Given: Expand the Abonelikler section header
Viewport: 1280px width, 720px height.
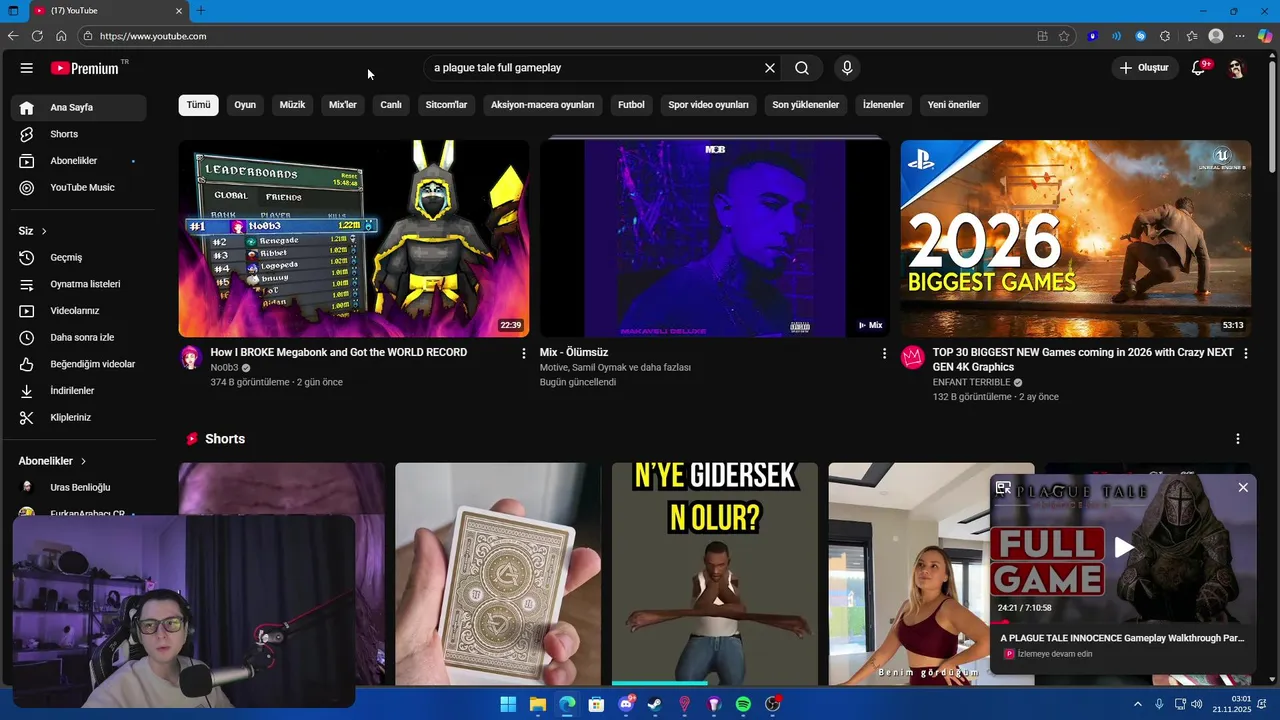Looking at the screenshot, I should 53,461.
